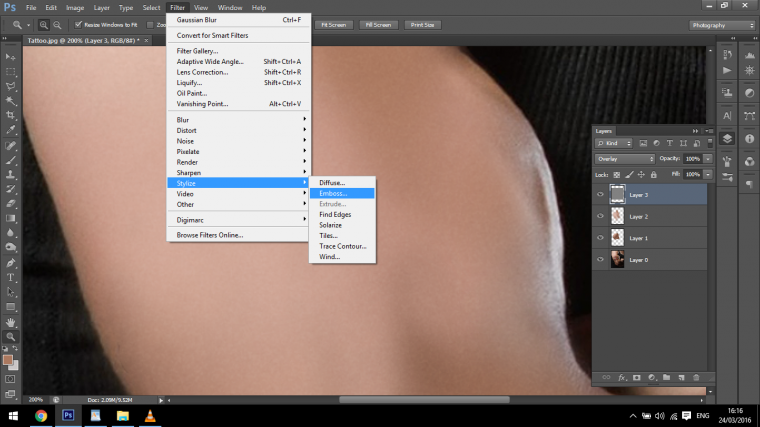Open Chrome from the taskbar
Screen dimensions: 760x427
pos(41,415)
